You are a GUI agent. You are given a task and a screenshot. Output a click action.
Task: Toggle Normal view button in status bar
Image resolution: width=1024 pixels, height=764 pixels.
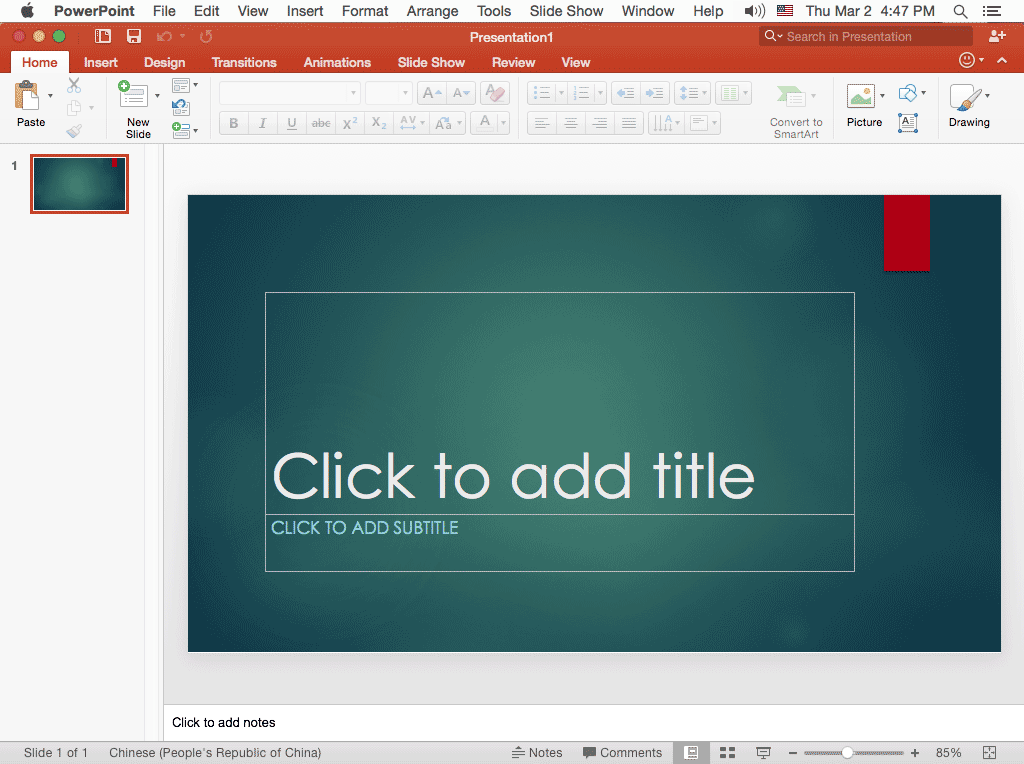pyautogui.click(x=692, y=752)
